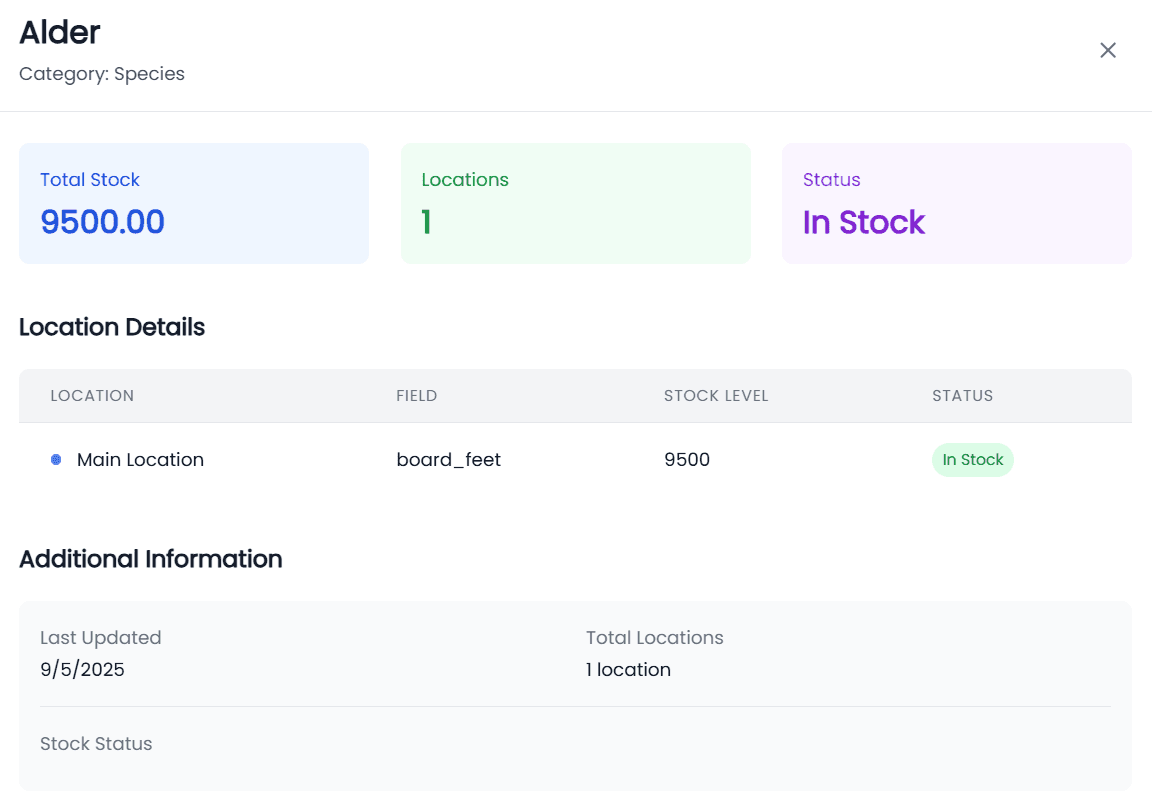Screen dimensions: 1152x808
Task: Select the Total Stock summary card
Action: [x=194, y=202]
